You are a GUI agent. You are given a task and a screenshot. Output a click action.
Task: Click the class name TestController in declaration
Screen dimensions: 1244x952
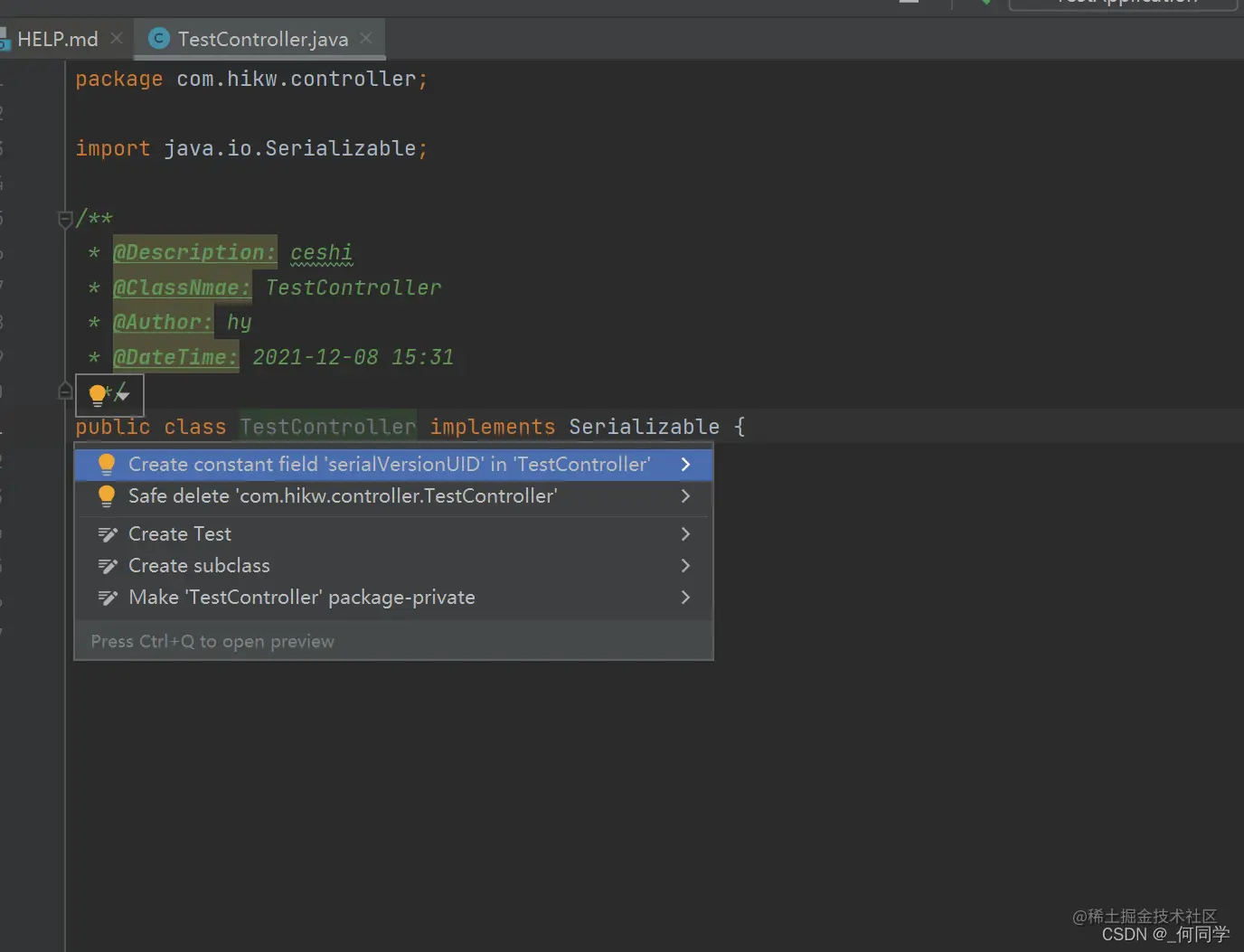(x=328, y=426)
